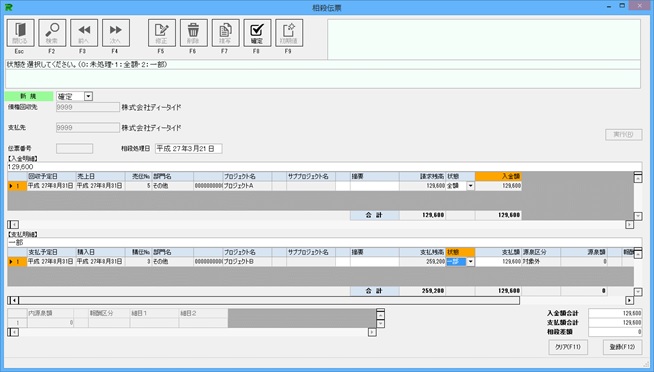654x372 pixels.
Task: Click the 相殺処理日 date field
Action: tap(189, 148)
